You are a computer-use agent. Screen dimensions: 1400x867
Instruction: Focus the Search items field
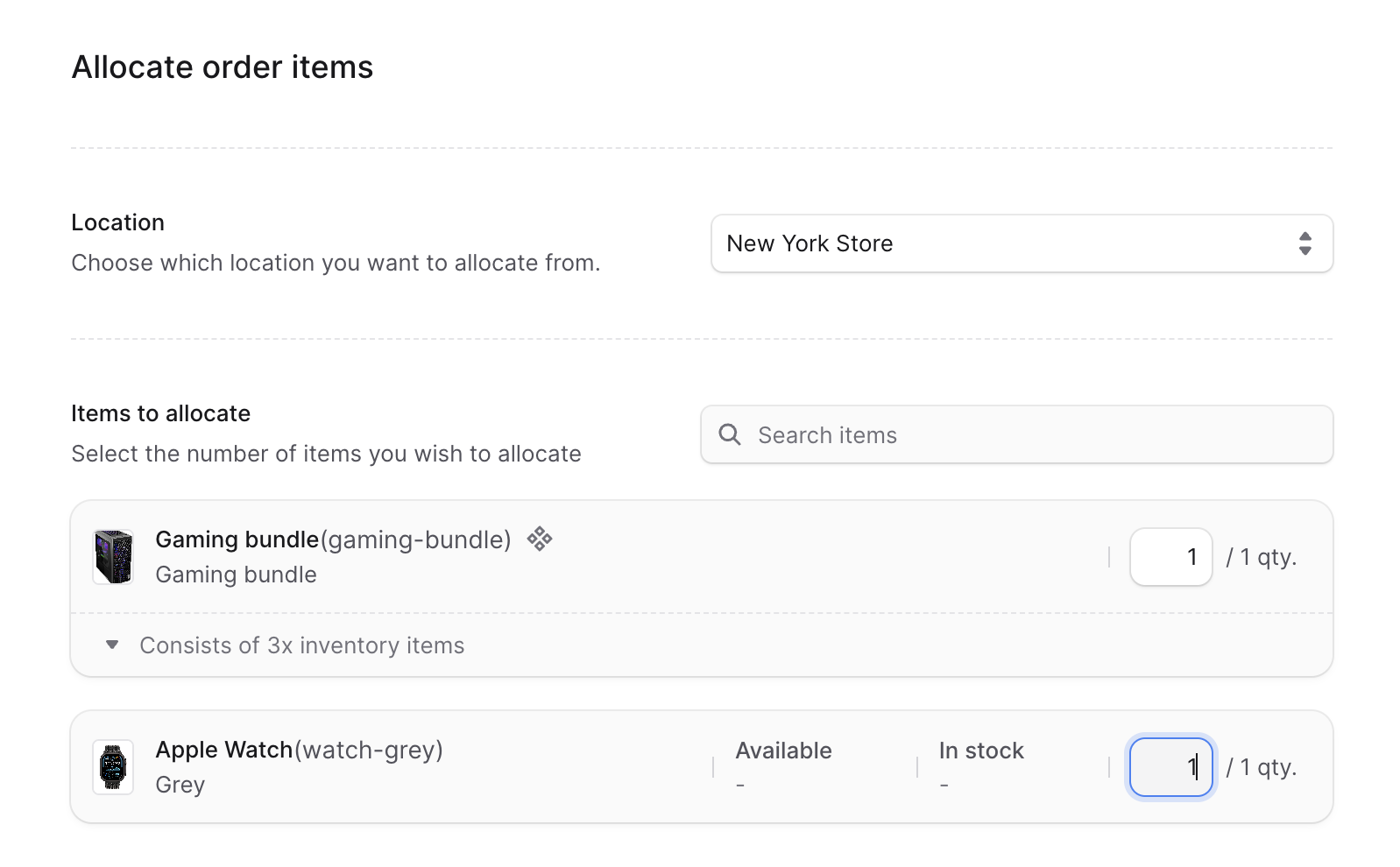pyautogui.click(x=1034, y=435)
